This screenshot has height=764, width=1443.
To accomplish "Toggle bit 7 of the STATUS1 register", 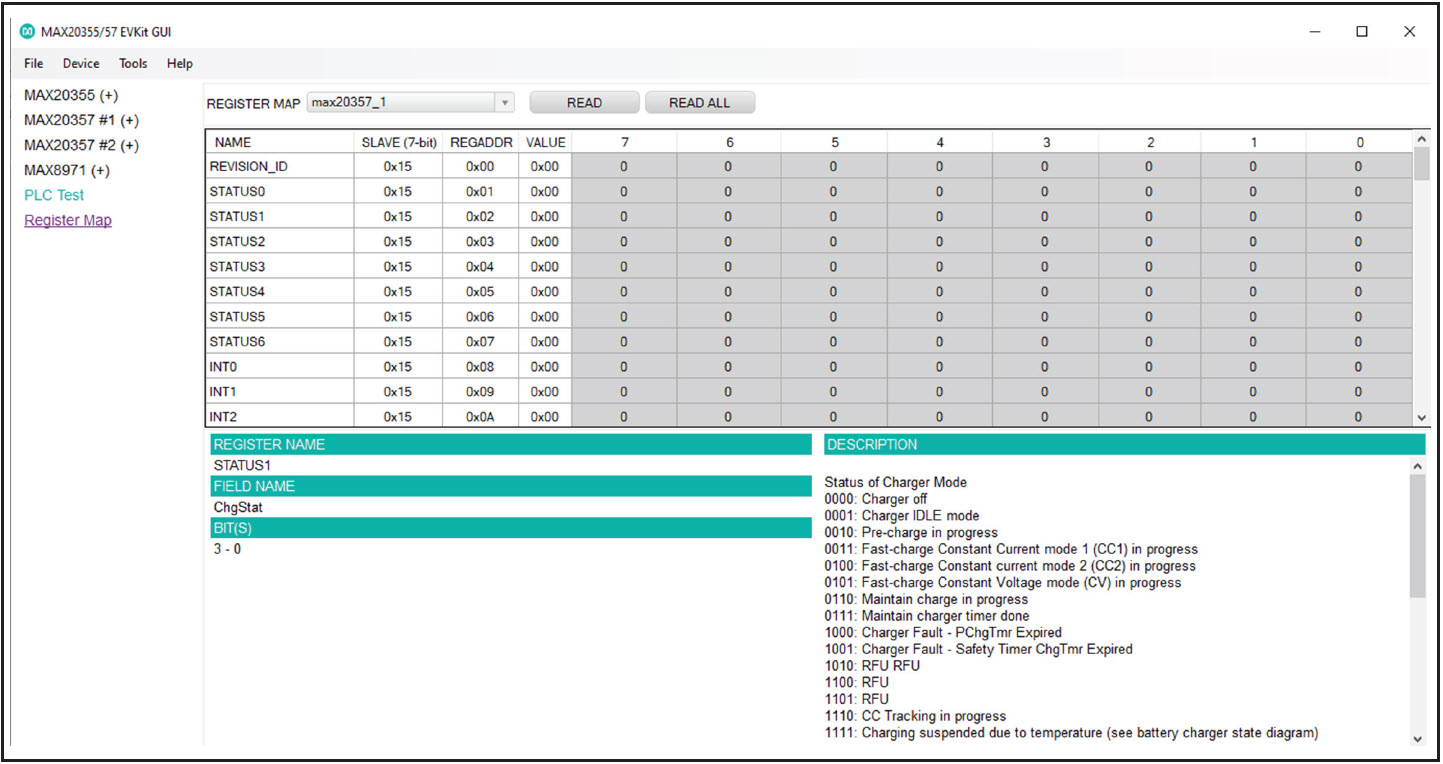I will click(x=624, y=217).
